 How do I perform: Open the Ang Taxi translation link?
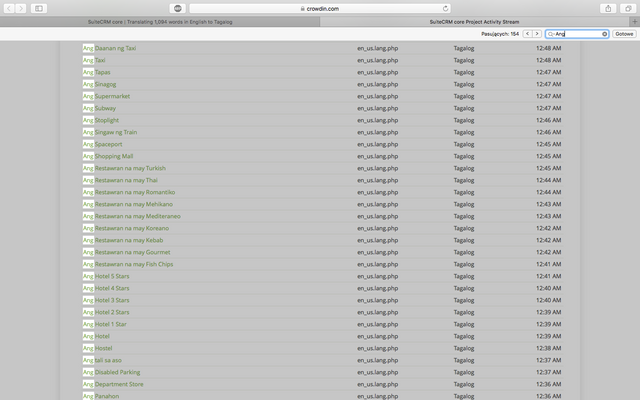coord(94,60)
